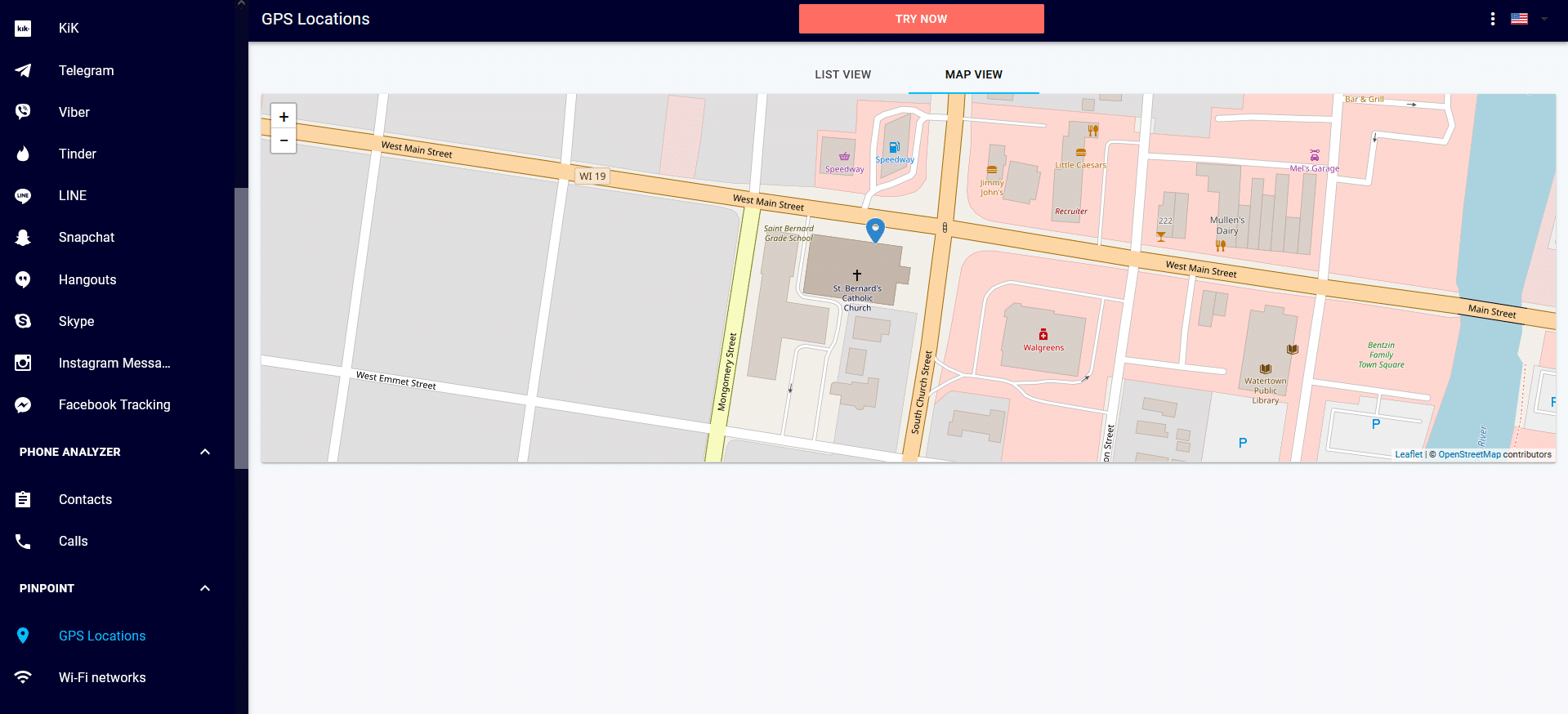The height and width of the screenshot is (714, 1568).
Task: Click the Watertown Public Library icon
Action: coord(1266,368)
